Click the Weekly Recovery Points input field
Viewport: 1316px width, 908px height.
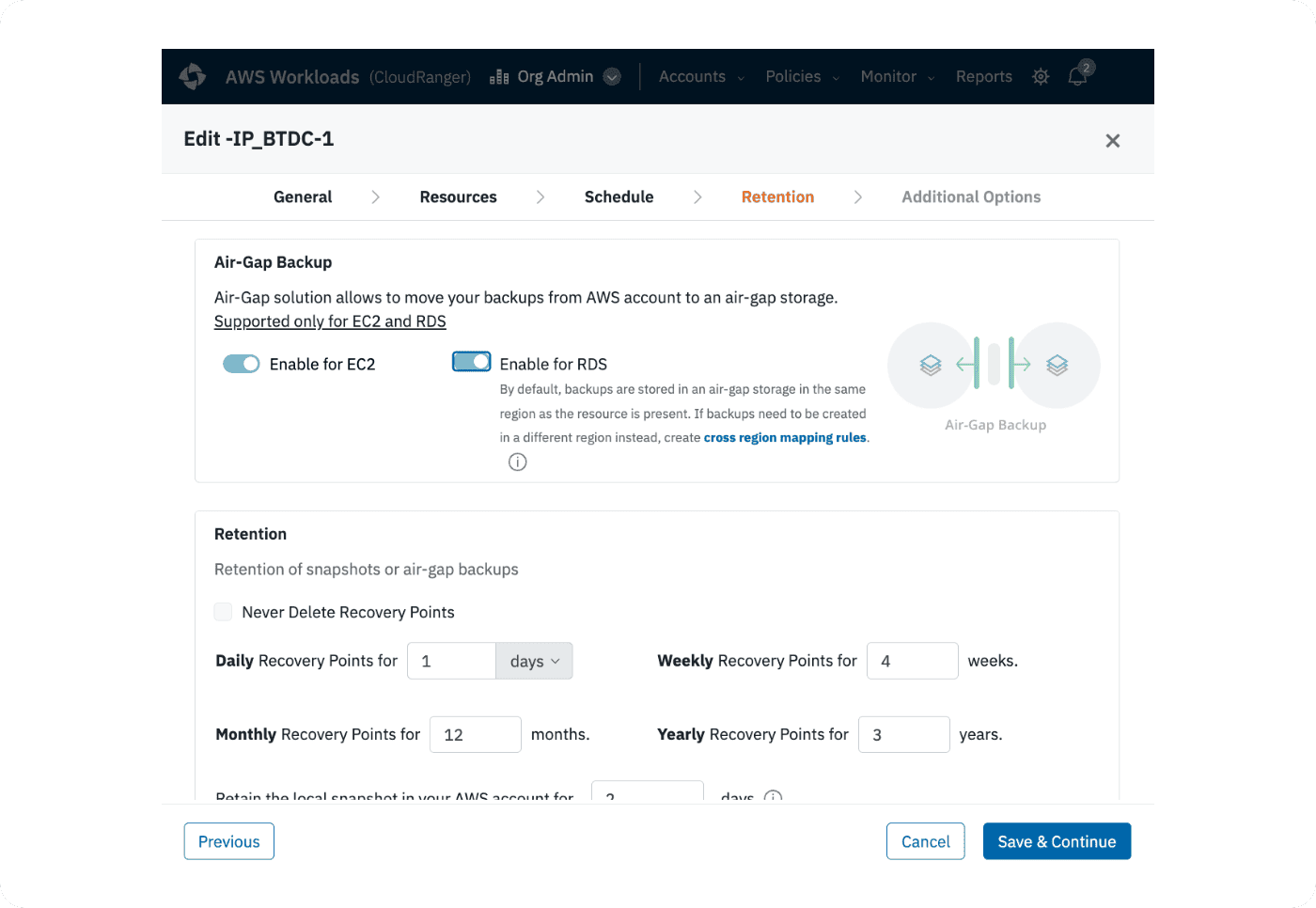[x=912, y=661]
